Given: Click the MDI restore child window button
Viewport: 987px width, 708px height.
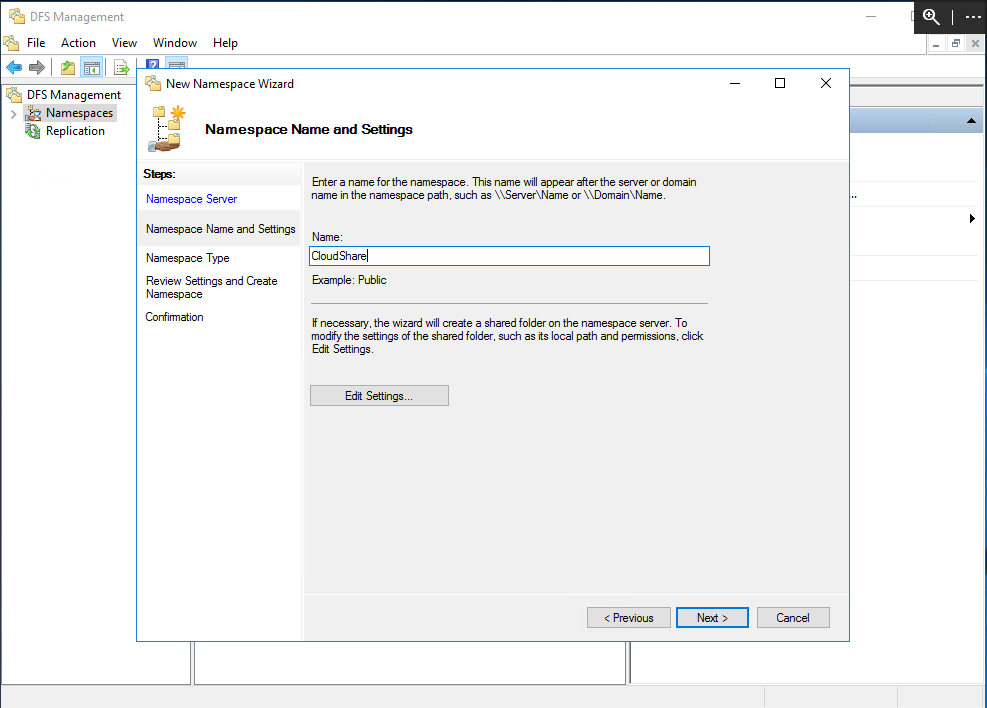Looking at the screenshot, I should click(x=956, y=43).
